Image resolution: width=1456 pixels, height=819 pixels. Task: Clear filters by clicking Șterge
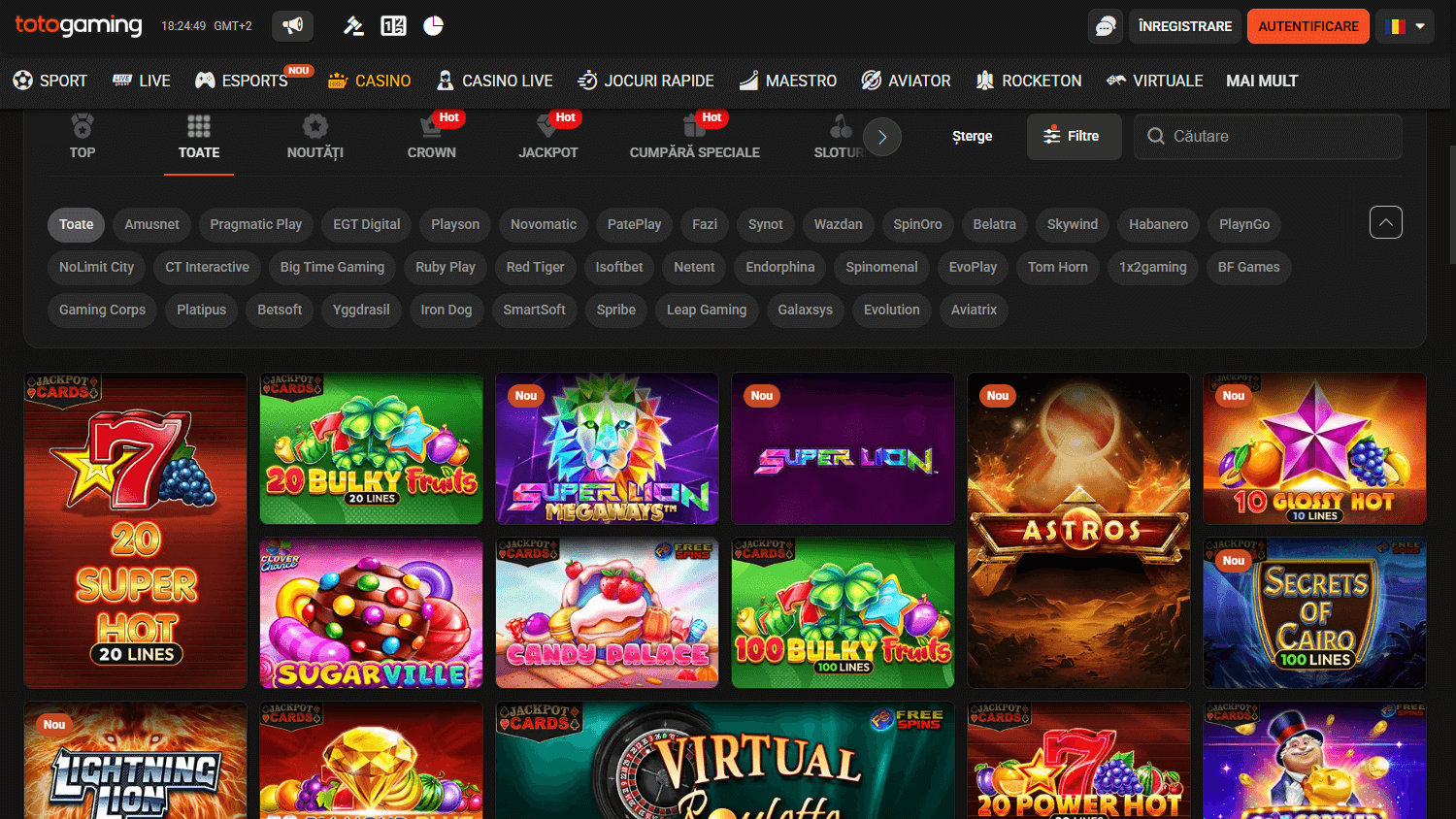[972, 136]
